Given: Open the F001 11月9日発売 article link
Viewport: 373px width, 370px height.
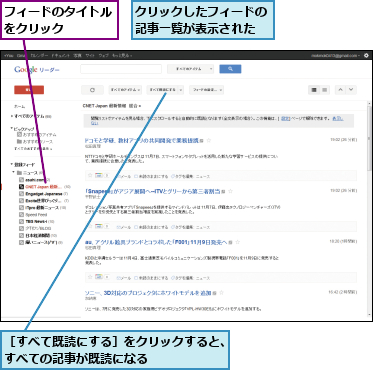Looking at the screenshot, I should coord(156,242).
